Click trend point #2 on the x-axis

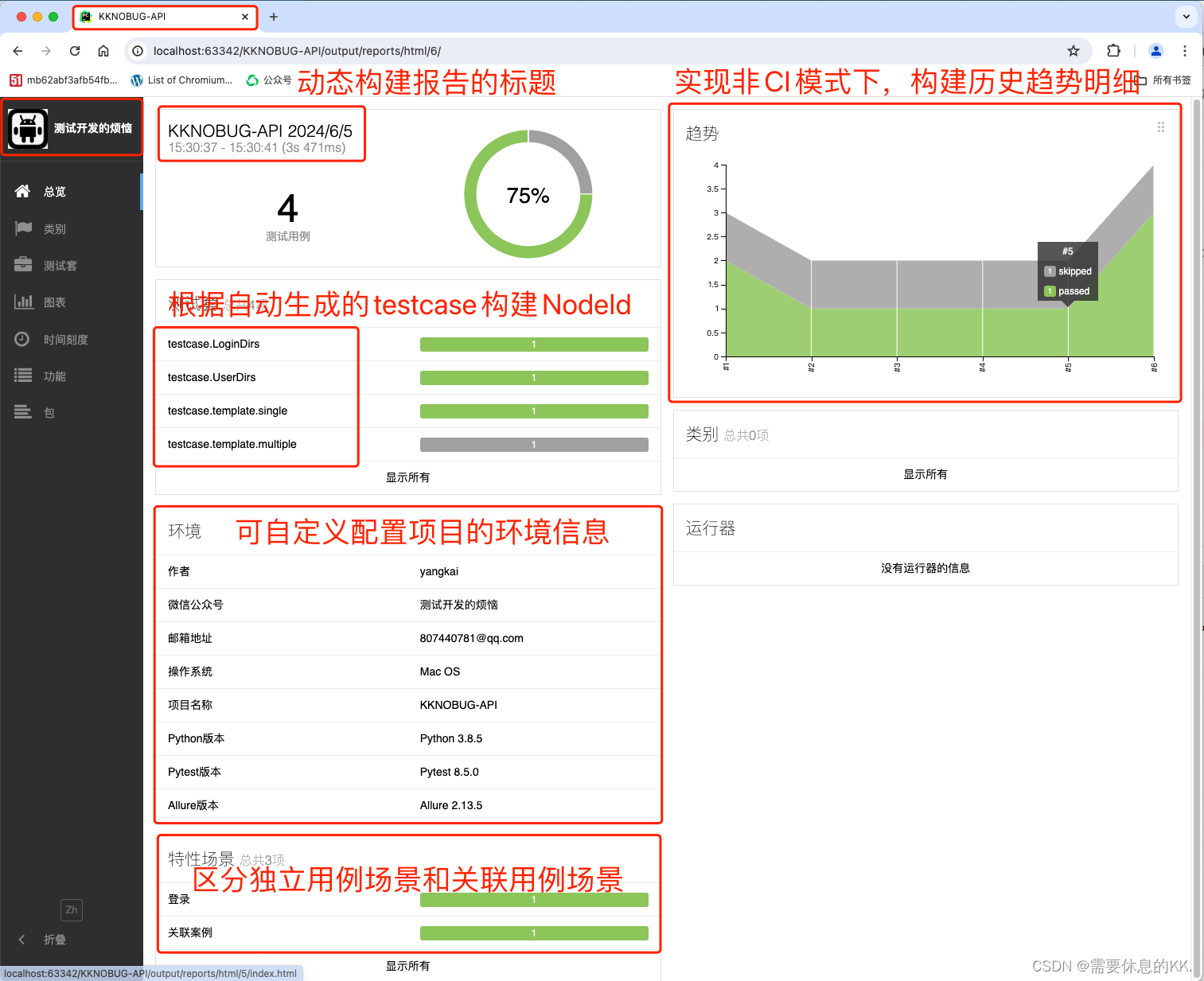[x=811, y=367]
